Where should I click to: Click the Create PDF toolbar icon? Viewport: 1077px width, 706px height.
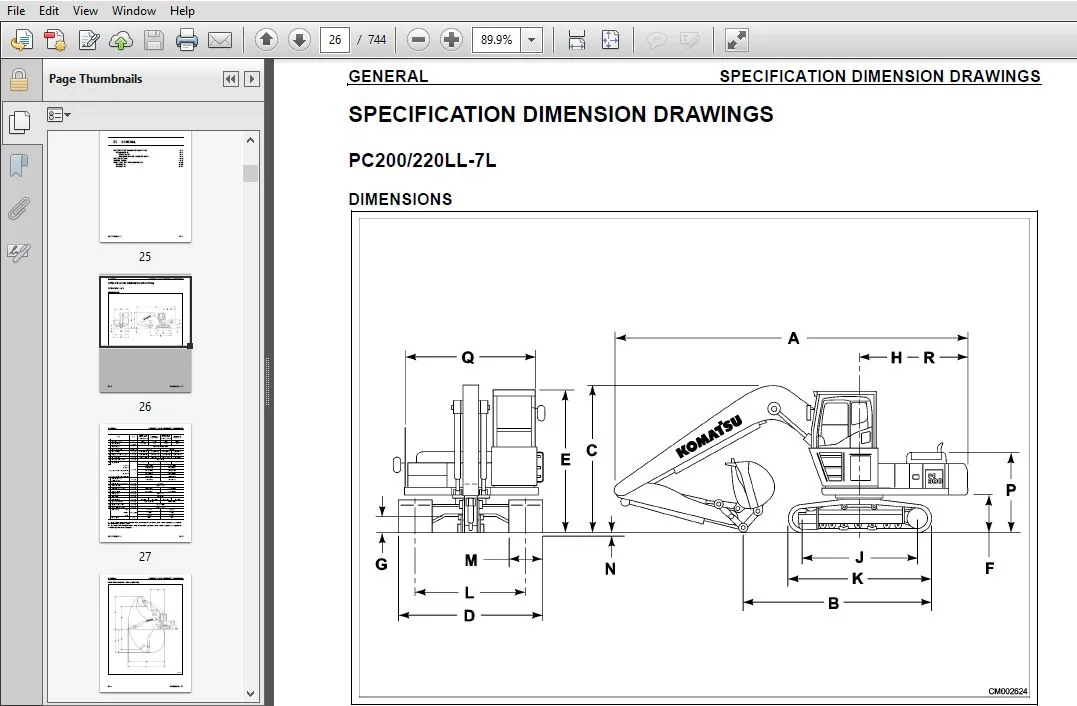coord(55,40)
